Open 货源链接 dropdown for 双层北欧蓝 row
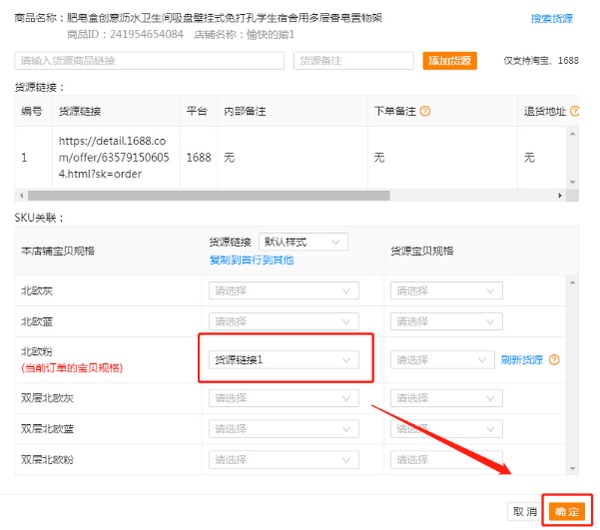 pyautogui.click(x=283, y=429)
